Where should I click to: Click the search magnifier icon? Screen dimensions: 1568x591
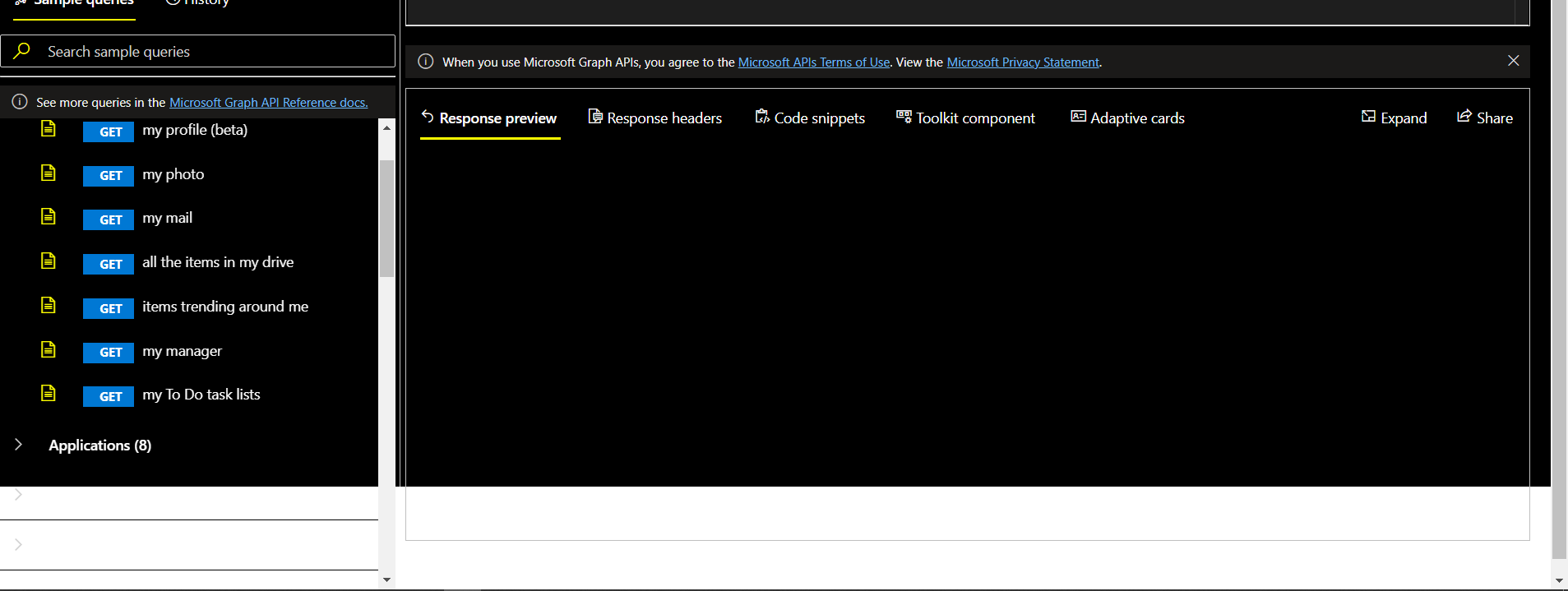pyautogui.click(x=22, y=51)
